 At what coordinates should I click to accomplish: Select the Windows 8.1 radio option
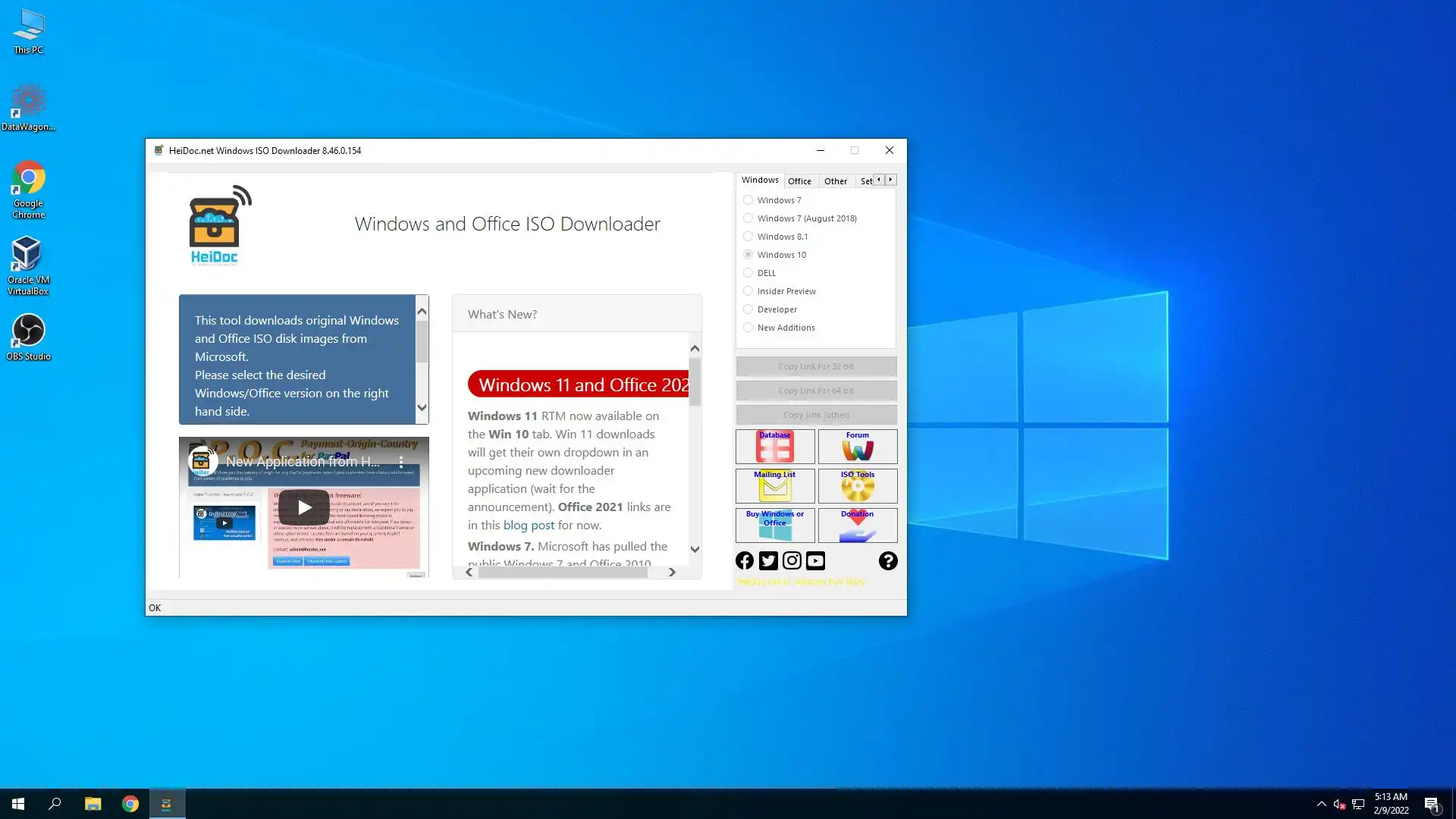pyautogui.click(x=748, y=237)
